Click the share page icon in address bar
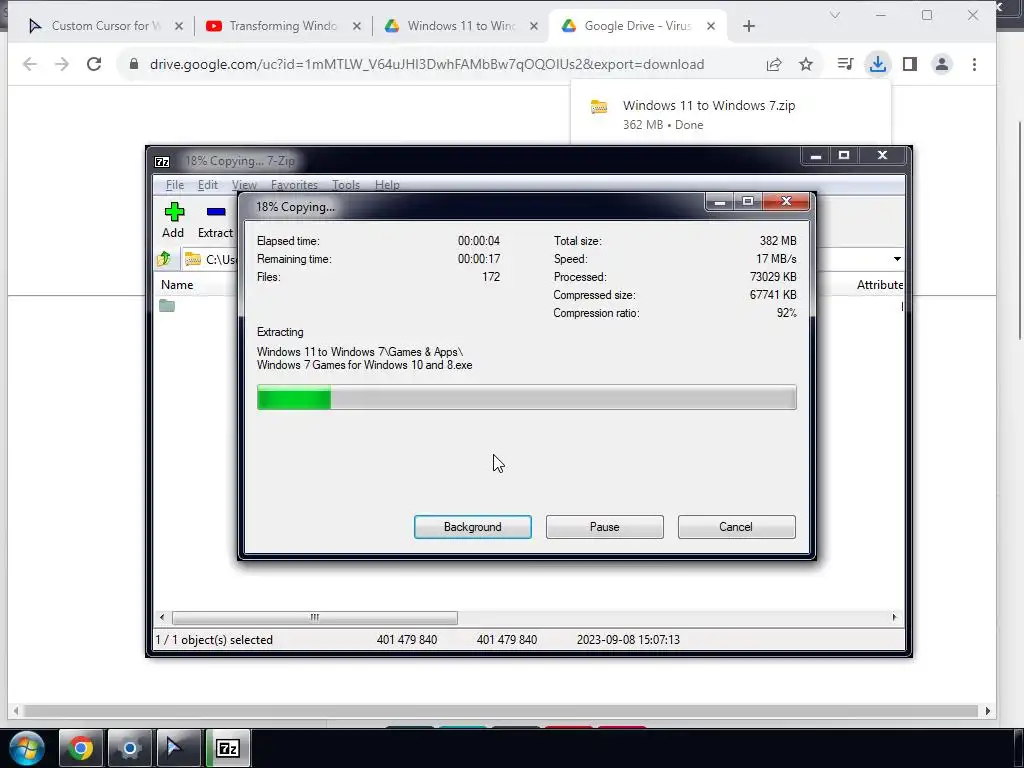The image size is (1024, 768). (x=774, y=64)
